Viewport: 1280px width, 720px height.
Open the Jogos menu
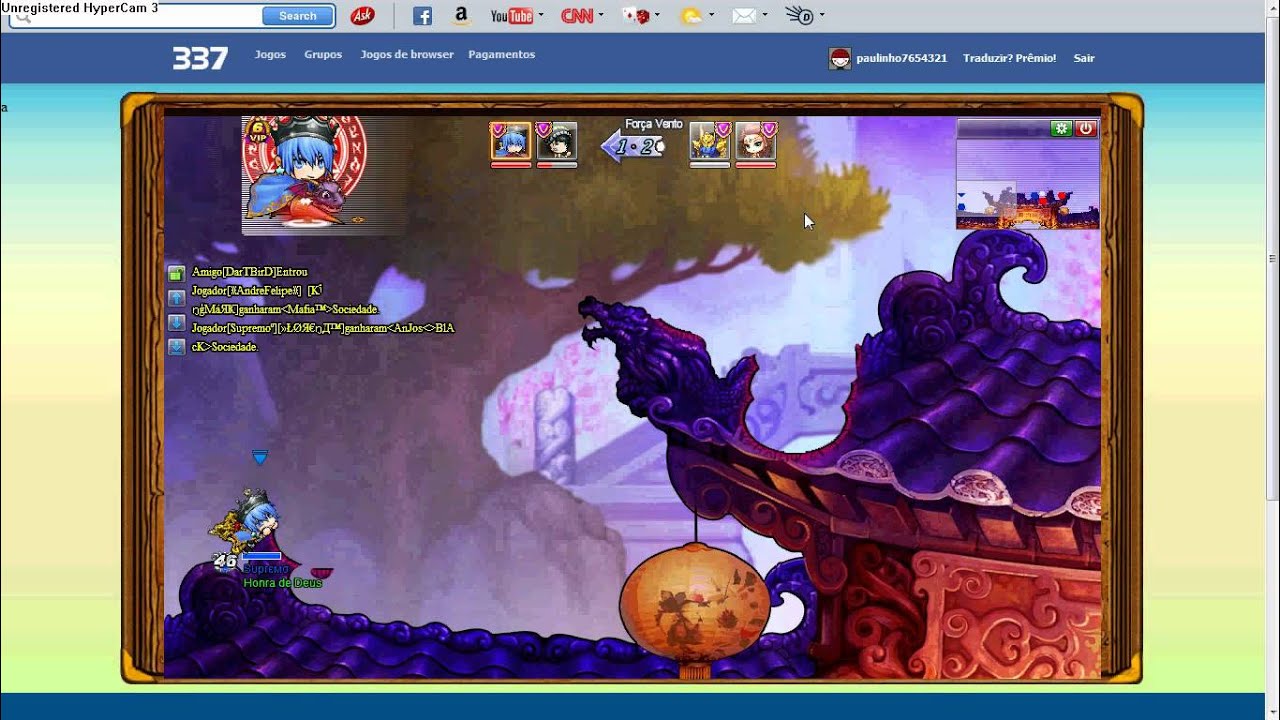tap(270, 55)
